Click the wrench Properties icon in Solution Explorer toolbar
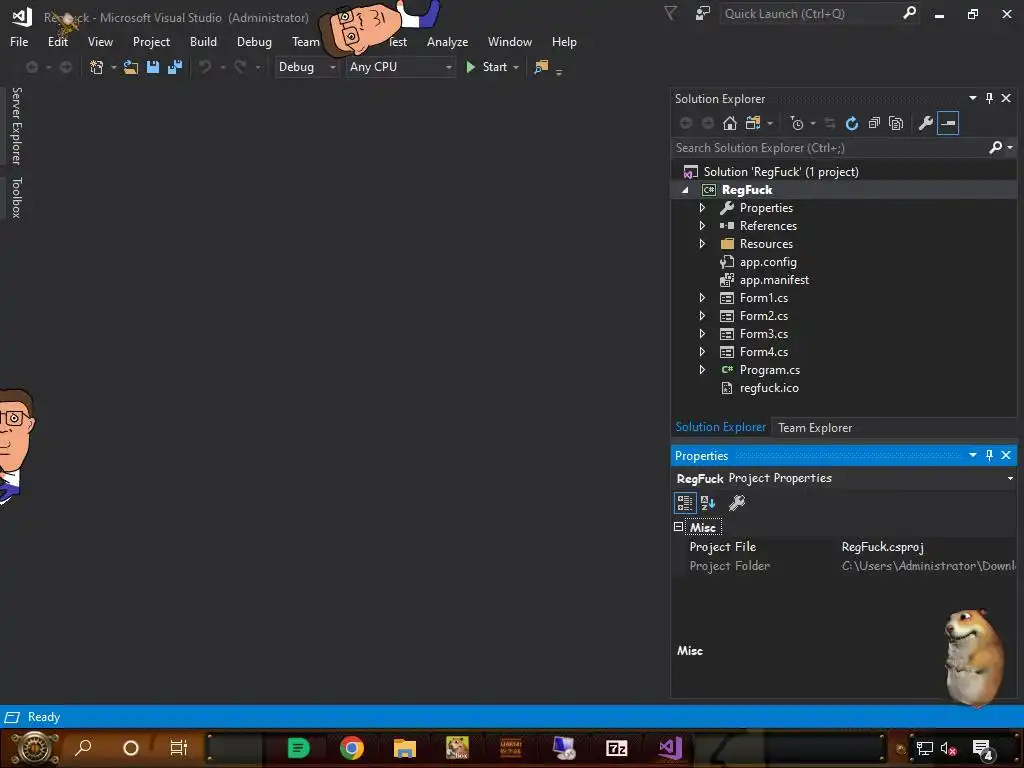The height and width of the screenshot is (768, 1024). click(x=925, y=123)
